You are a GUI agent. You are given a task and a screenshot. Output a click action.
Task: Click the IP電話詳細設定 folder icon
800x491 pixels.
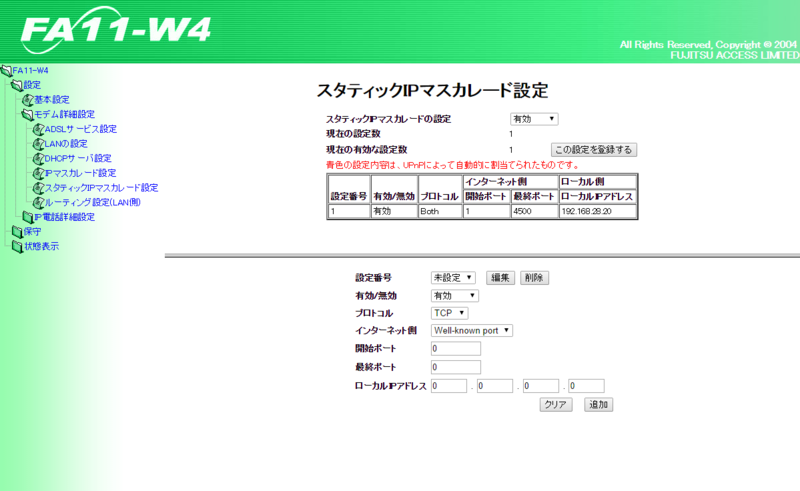coord(28,217)
